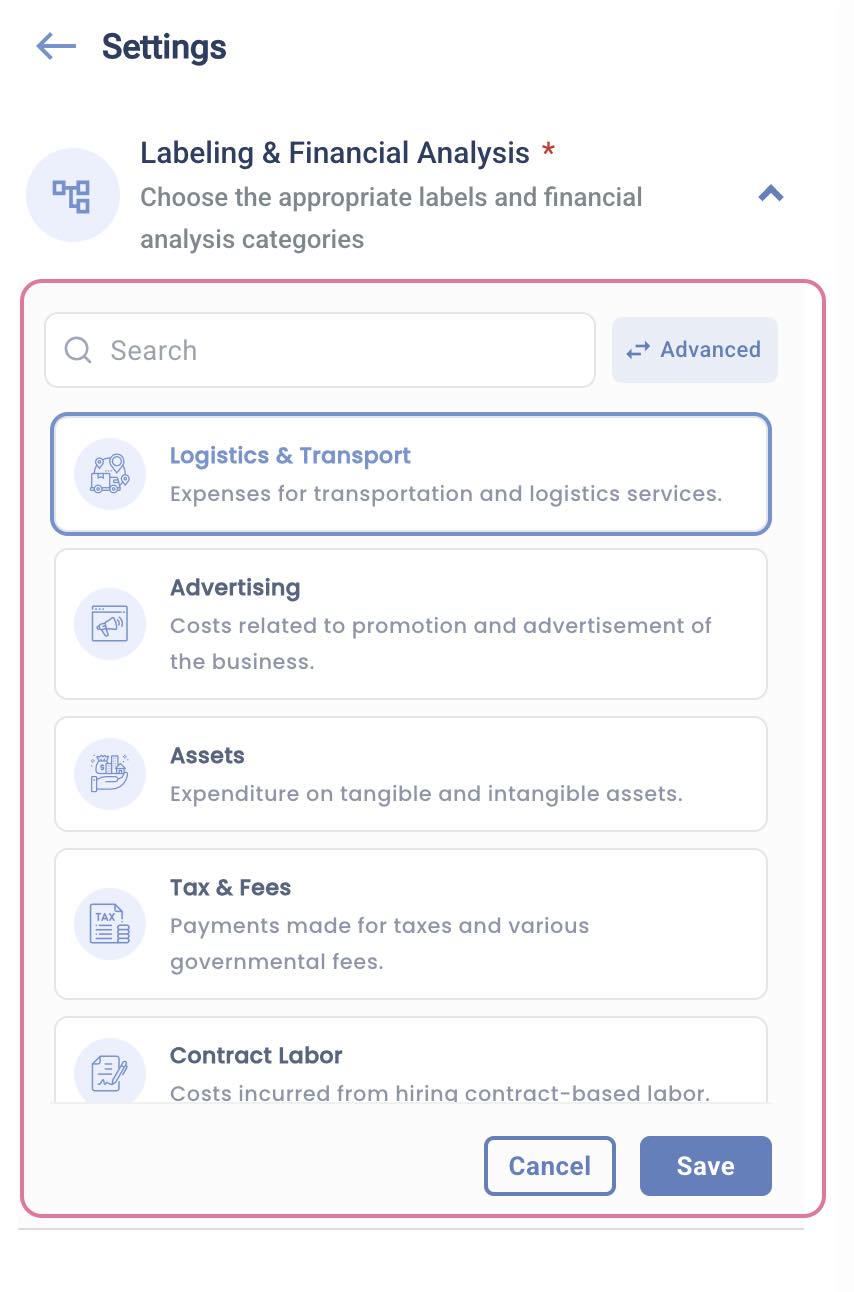Viewport: 854px width, 1292px height.
Task: Focus the Search input field
Action: 340,350
